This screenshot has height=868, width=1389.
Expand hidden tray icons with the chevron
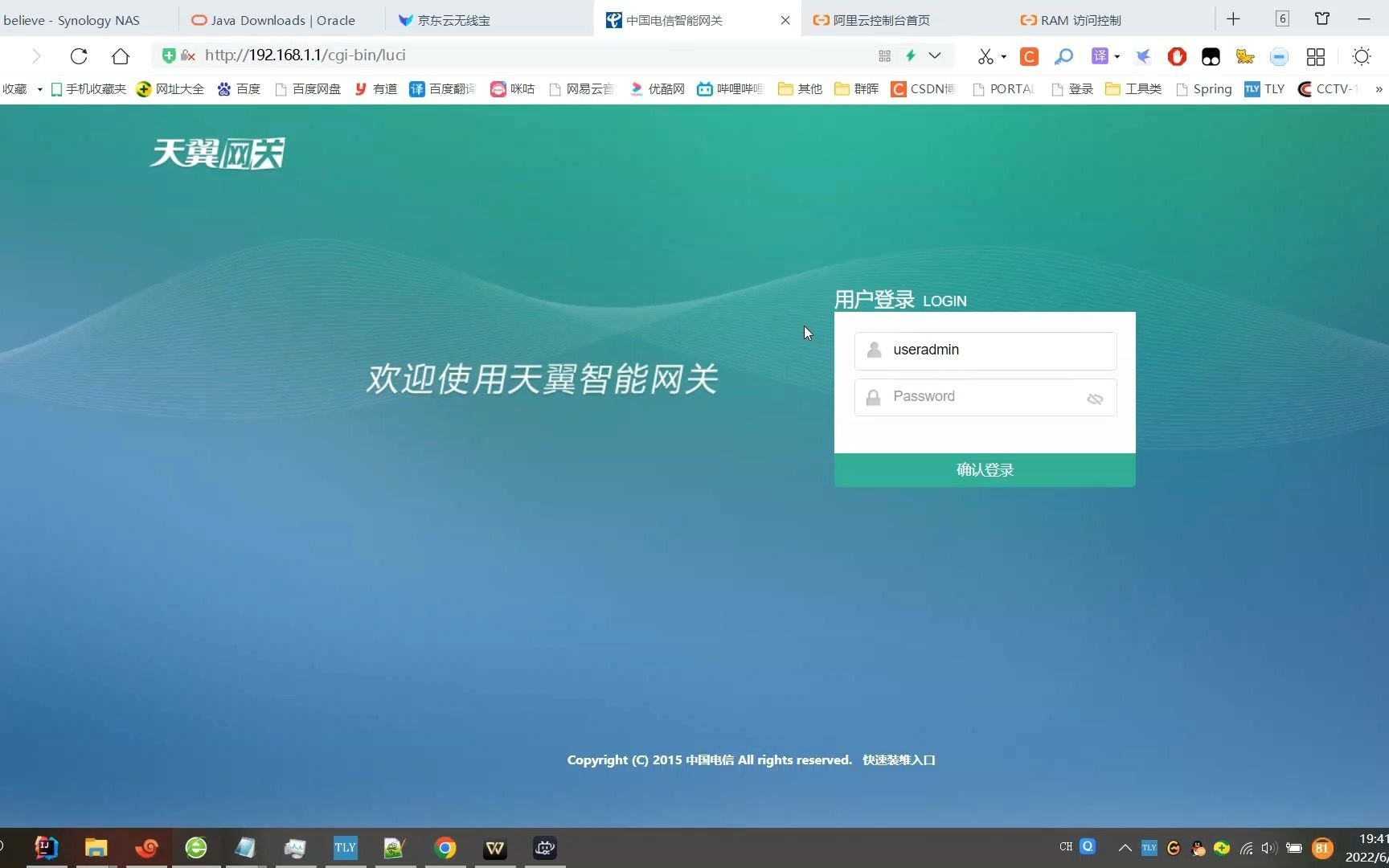coord(1124,848)
